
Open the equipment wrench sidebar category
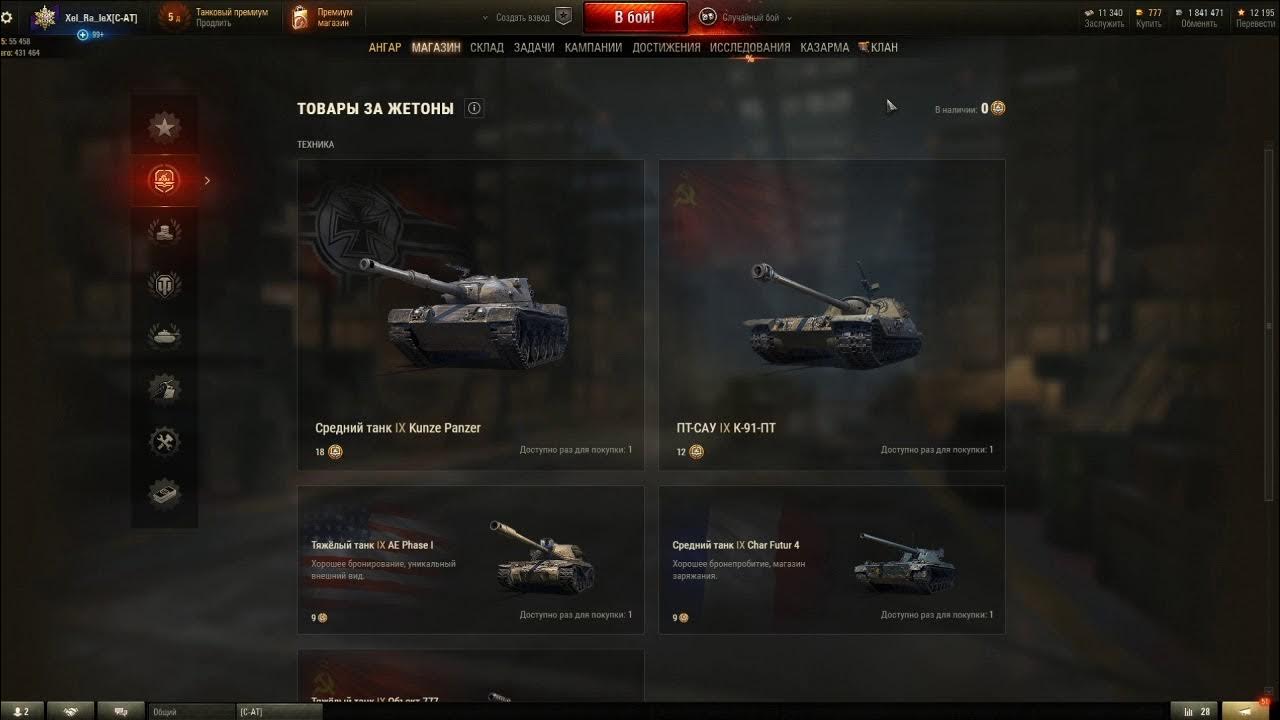coord(164,441)
